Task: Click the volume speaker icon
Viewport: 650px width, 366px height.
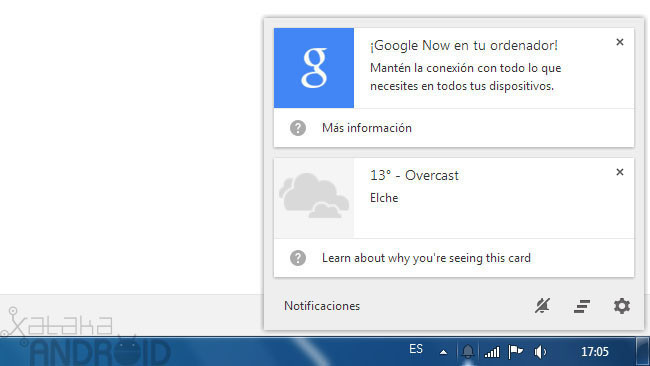Action: tap(540, 352)
